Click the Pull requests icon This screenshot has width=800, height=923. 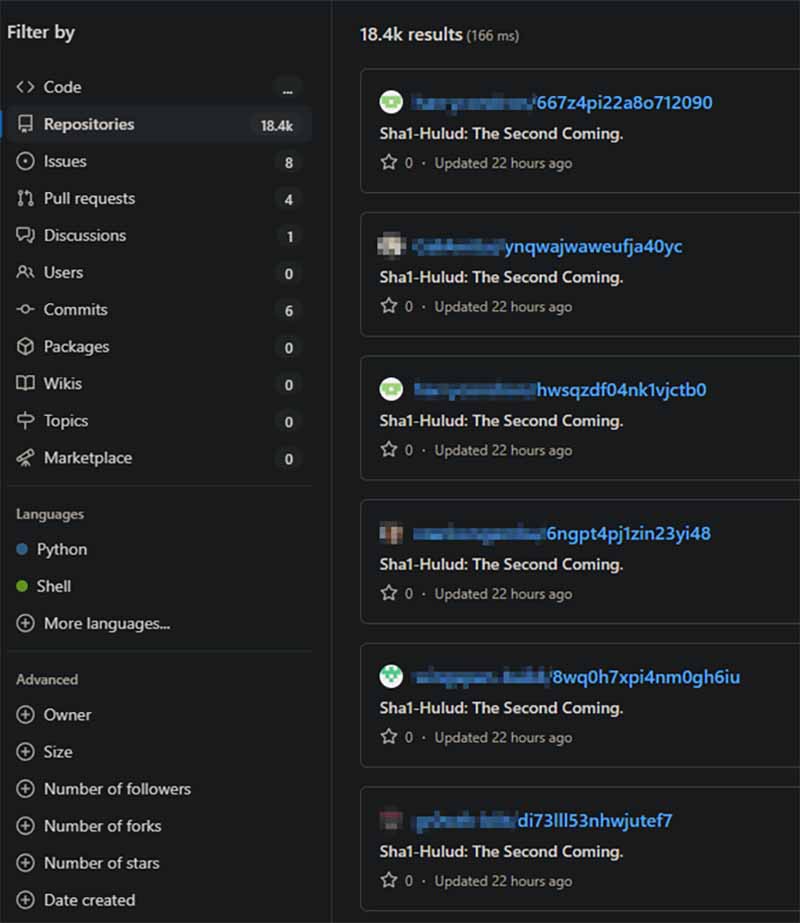click(25, 199)
